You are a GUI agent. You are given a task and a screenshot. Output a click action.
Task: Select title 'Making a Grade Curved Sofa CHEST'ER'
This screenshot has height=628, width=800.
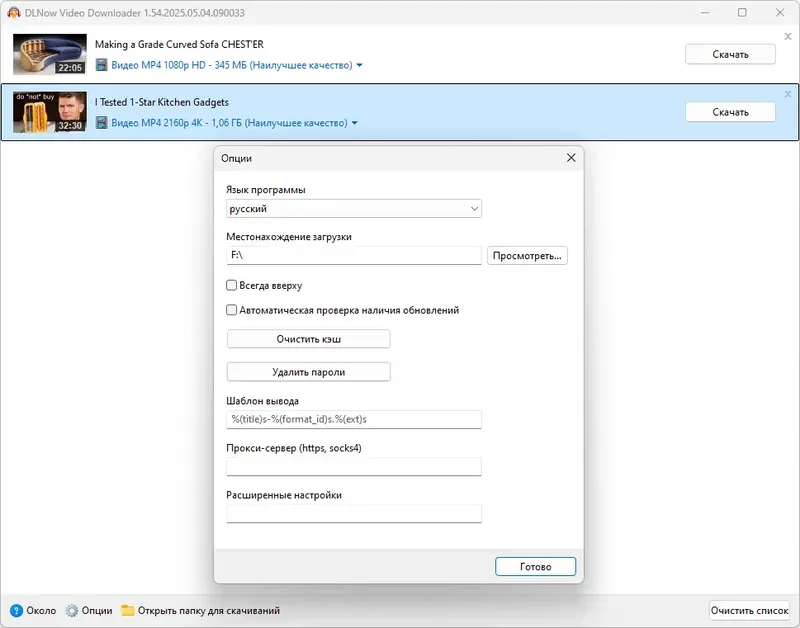(179, 44)
